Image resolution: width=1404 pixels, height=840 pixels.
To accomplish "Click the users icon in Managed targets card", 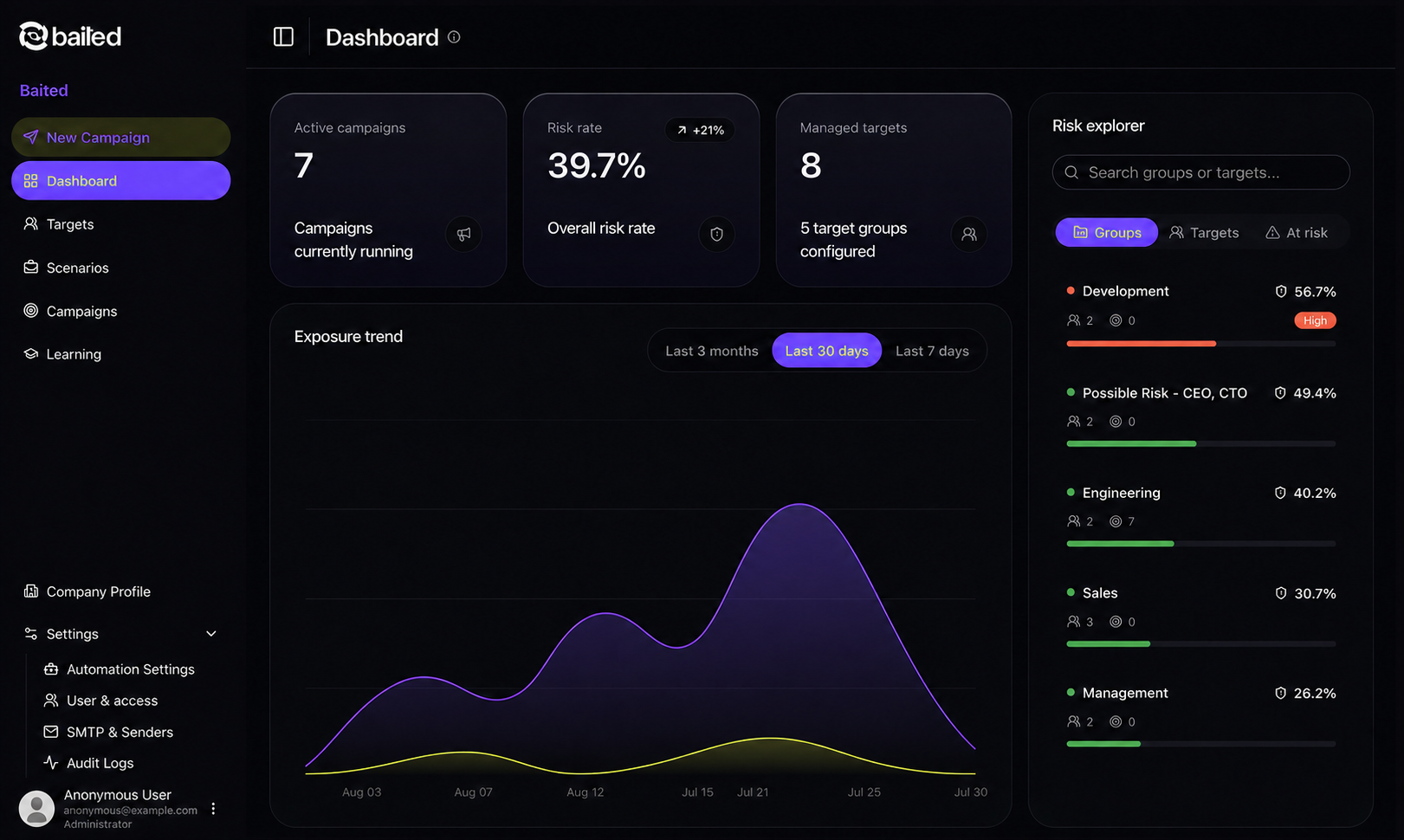I will [969, 234].
